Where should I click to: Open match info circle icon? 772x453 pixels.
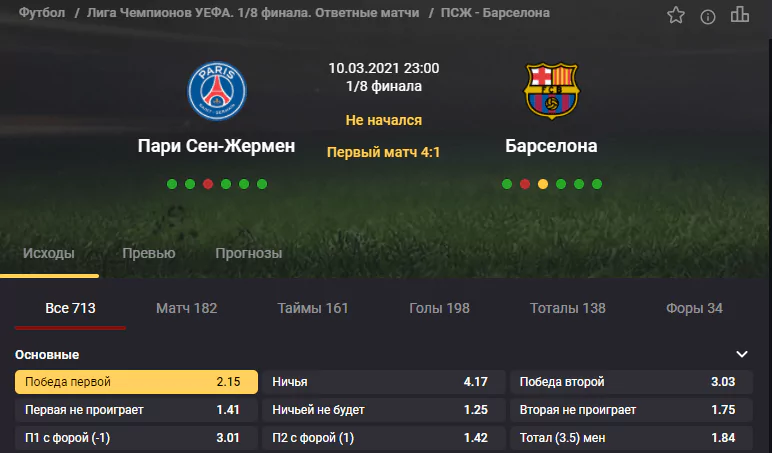(708, 17)
